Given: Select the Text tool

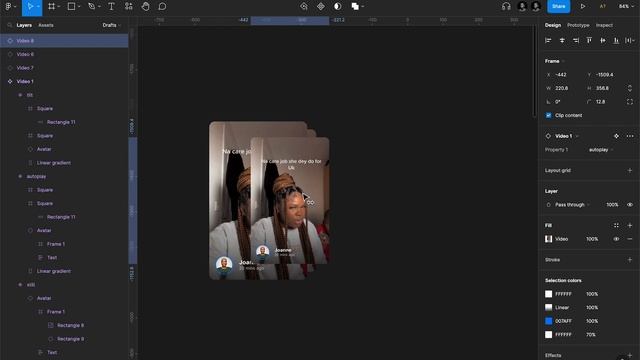Looking at the screenshot, I should (x=111, y=7).
